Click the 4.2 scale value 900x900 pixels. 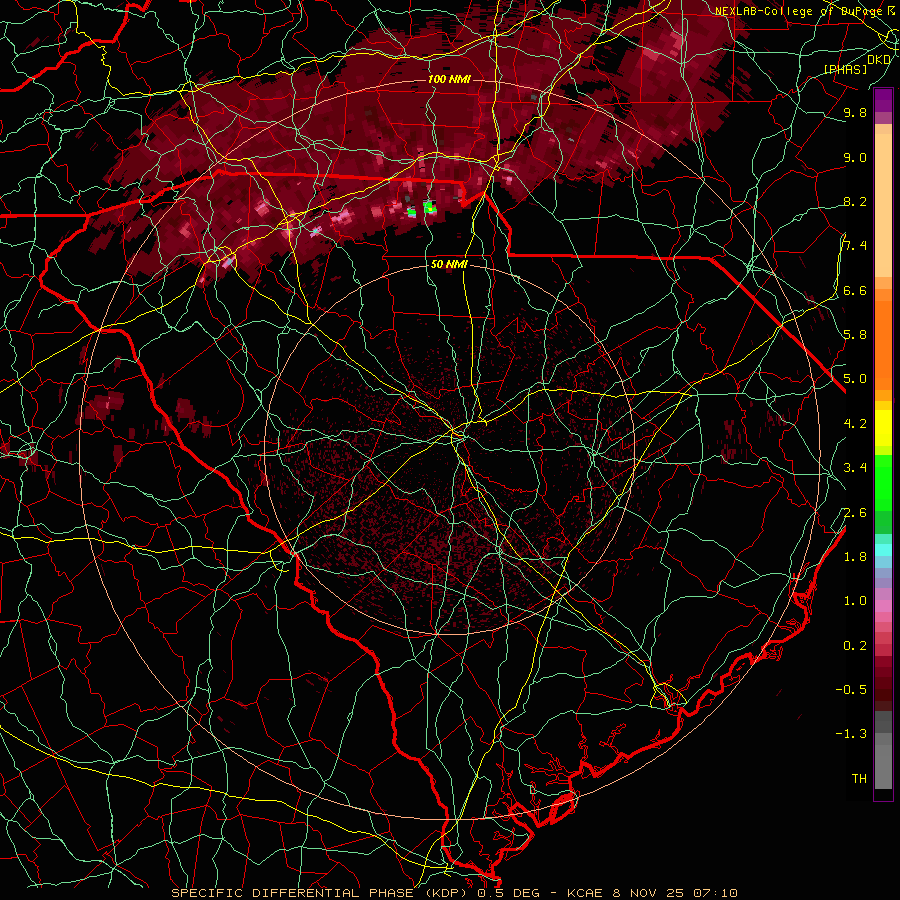click(855, 424)
